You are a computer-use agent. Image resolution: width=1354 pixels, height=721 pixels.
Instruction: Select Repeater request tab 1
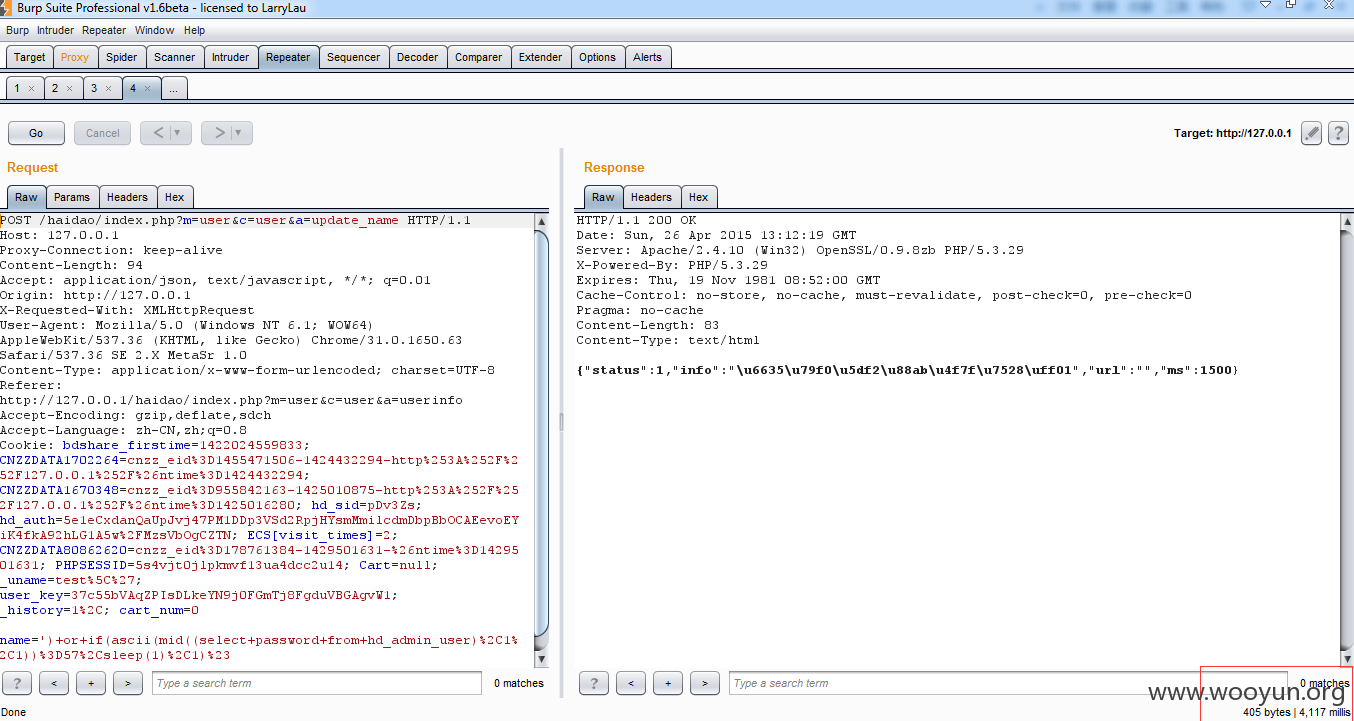click(x=17, y=88)
